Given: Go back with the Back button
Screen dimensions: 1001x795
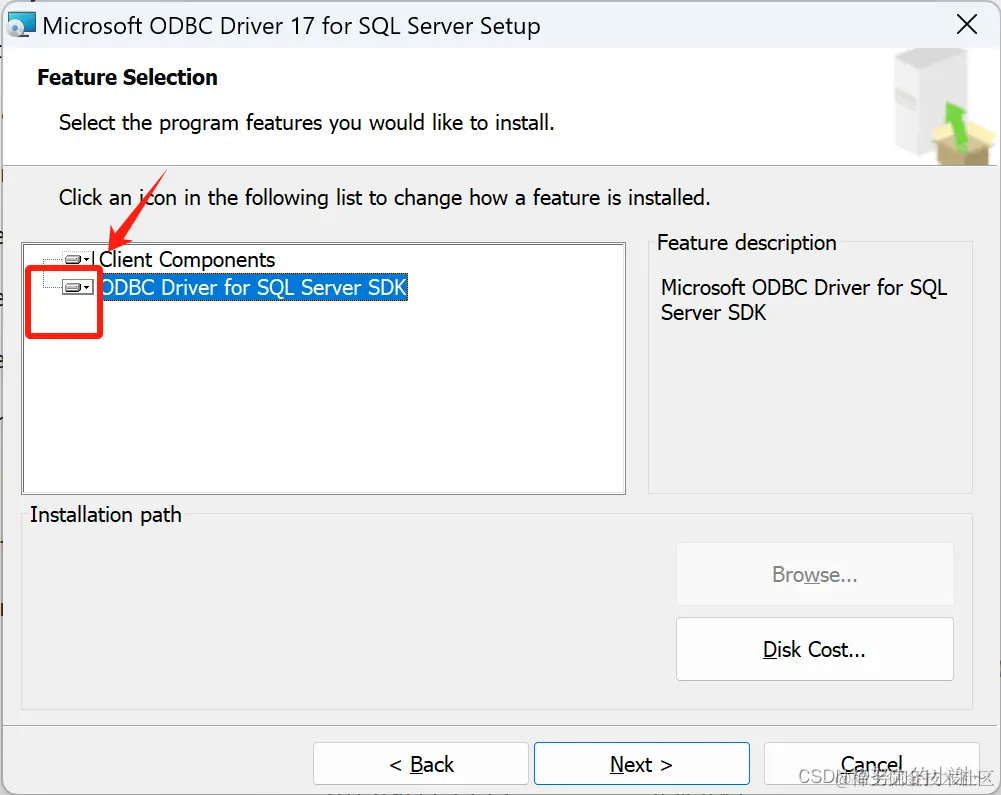Looking at the screenshot, I should click(x=421, y=764).
